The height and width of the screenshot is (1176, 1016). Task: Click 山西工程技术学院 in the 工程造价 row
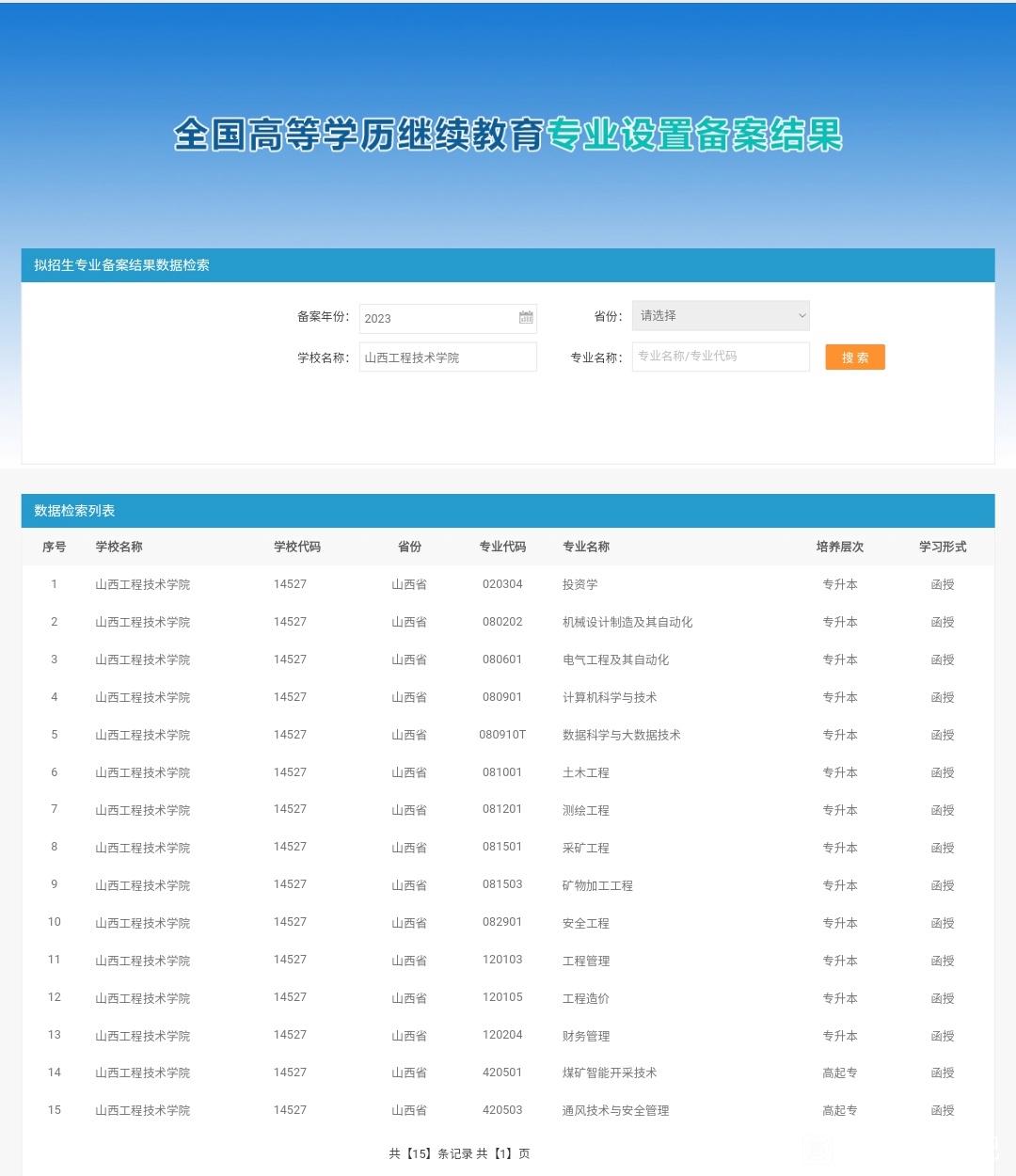pyautogui.click(x=142, y=998)
